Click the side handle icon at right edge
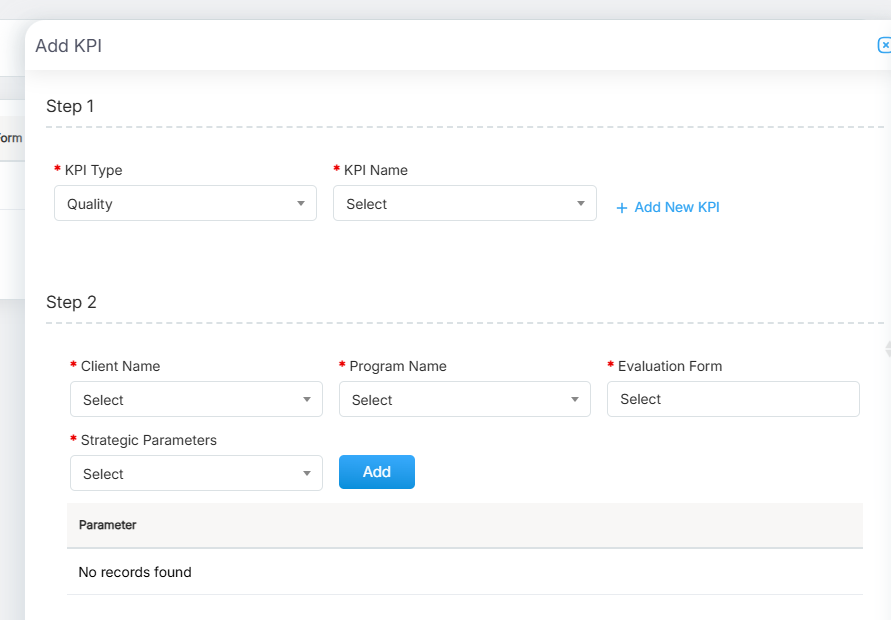Image resolution: width=891 pixels, height=620 pixels. point(887,349)
